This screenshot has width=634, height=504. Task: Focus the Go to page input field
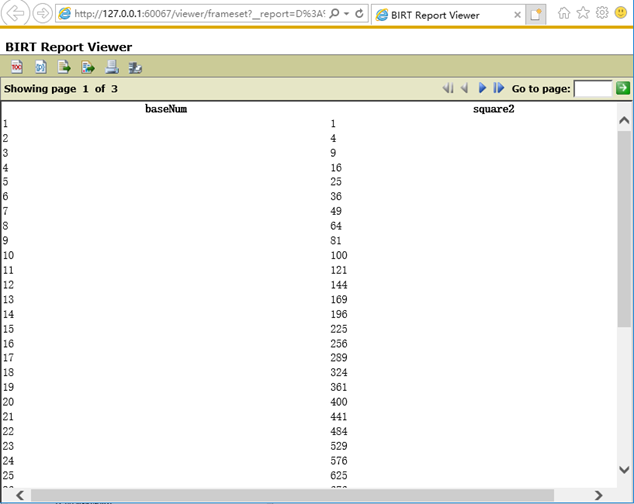pyautogui.click(x=592, y=89)
